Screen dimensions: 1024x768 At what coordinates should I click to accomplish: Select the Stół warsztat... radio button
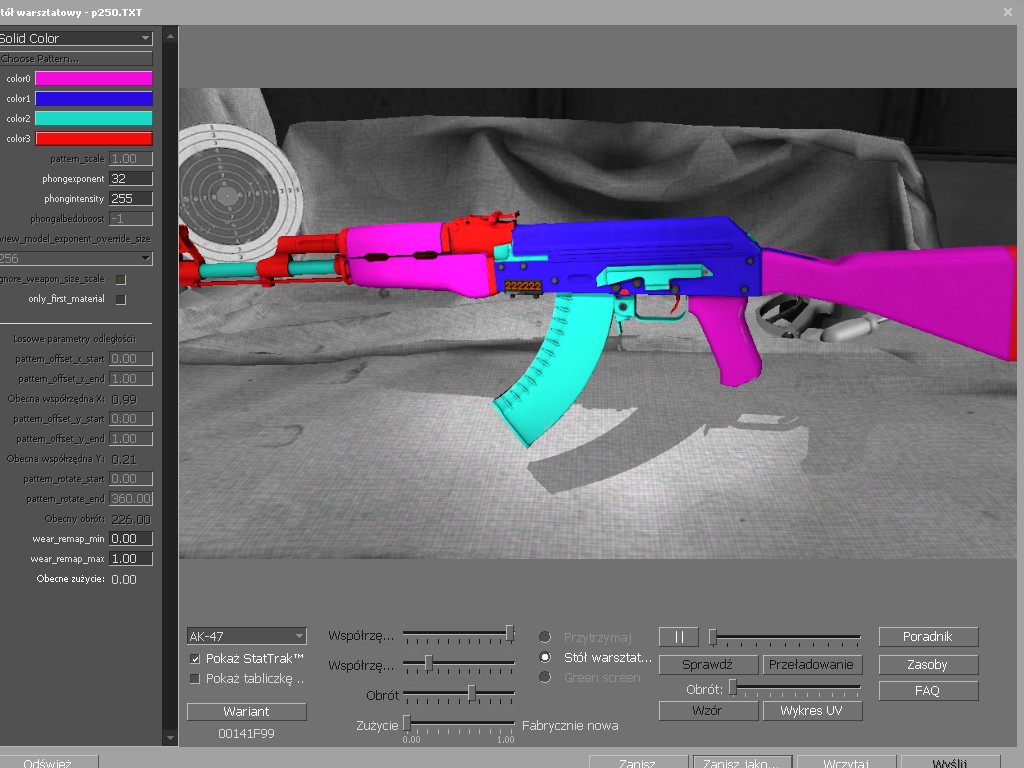[x=545, y=657]
